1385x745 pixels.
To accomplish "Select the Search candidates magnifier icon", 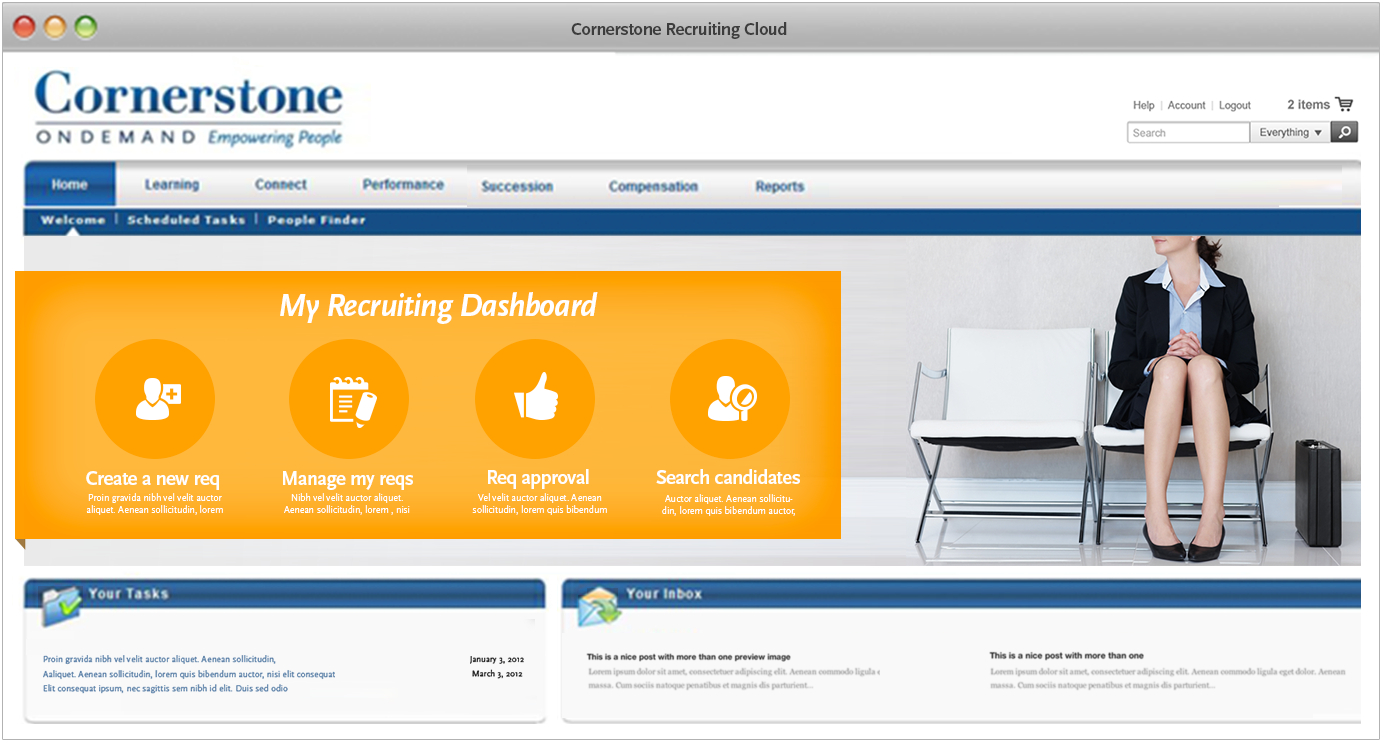I will [x=730, y=399].
